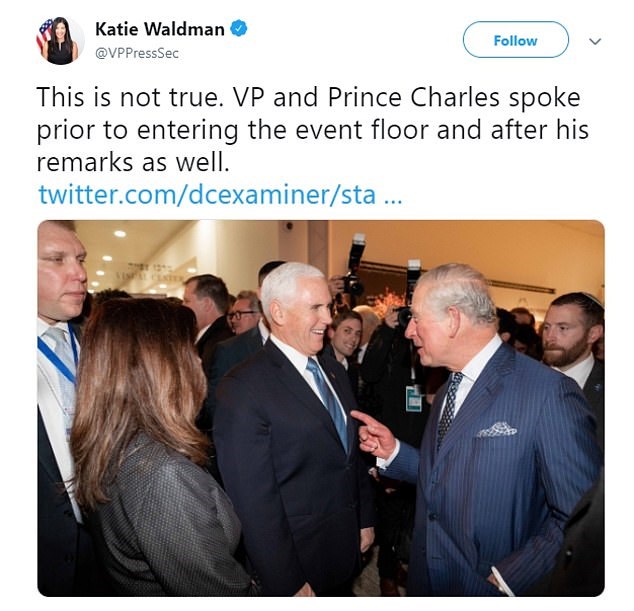This screenshot has height=611, width=634.
Task: Open Katie Waldman's profile avatar
Action: pos(60,41)
